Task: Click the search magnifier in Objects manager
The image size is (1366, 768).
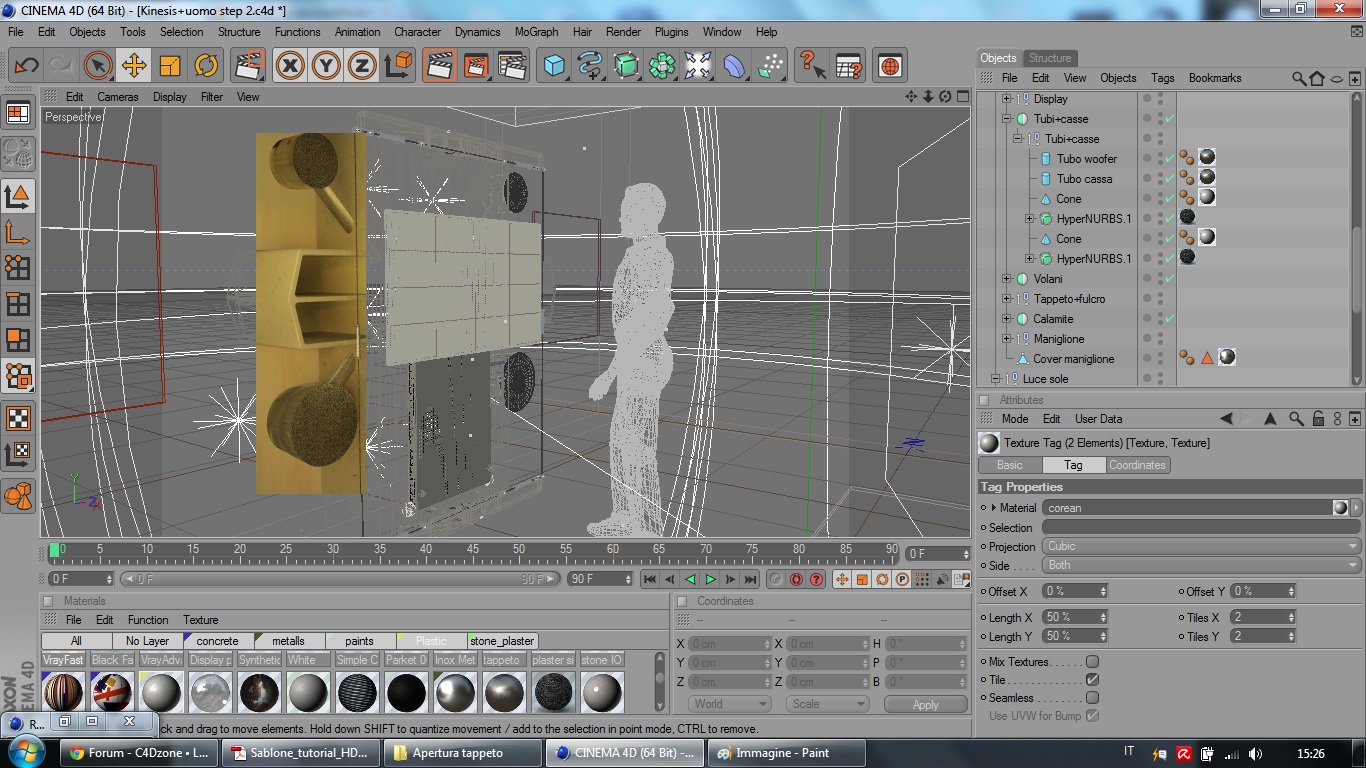Action: 1299,78
